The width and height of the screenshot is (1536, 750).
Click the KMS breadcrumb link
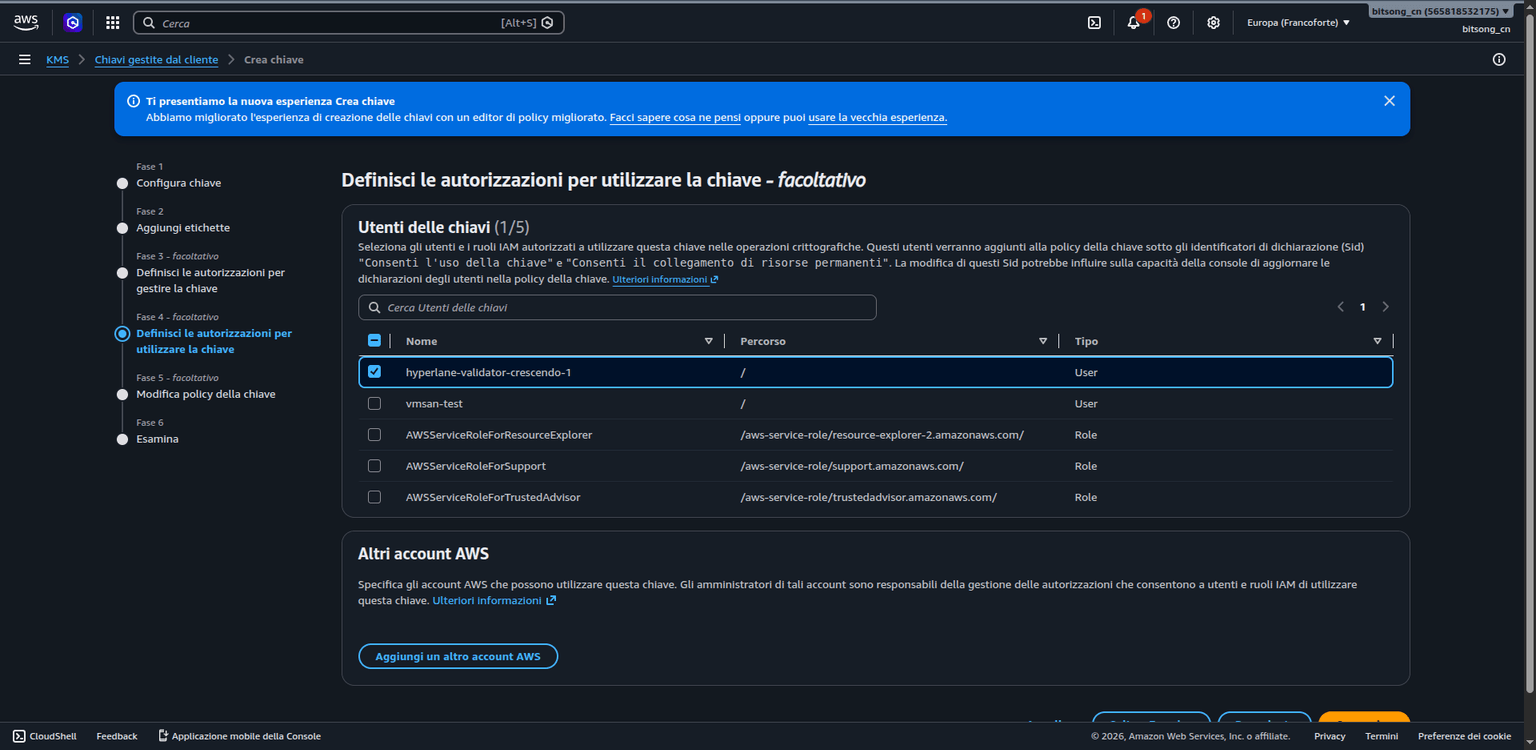[57, 60]
